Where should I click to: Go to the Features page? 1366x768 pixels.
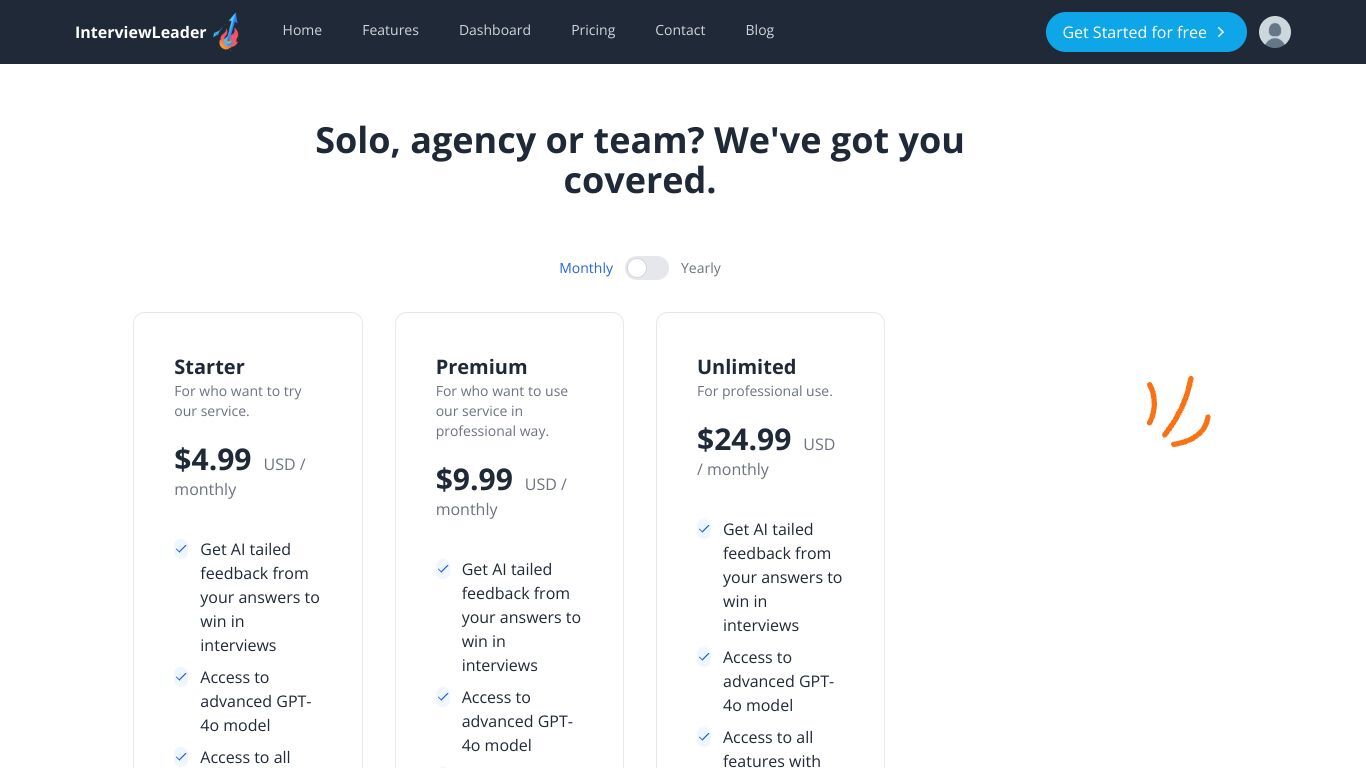tap(390, 30)
